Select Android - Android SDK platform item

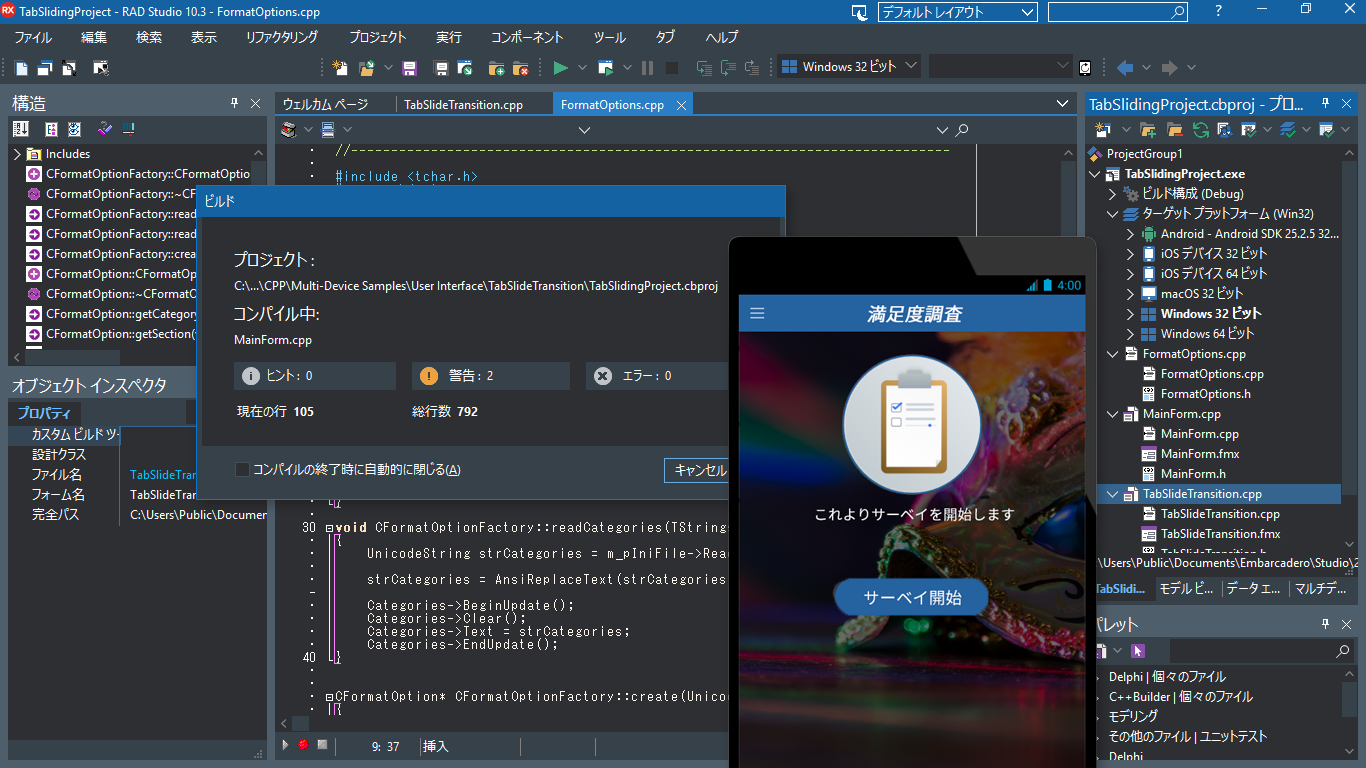click(1250, 234)
